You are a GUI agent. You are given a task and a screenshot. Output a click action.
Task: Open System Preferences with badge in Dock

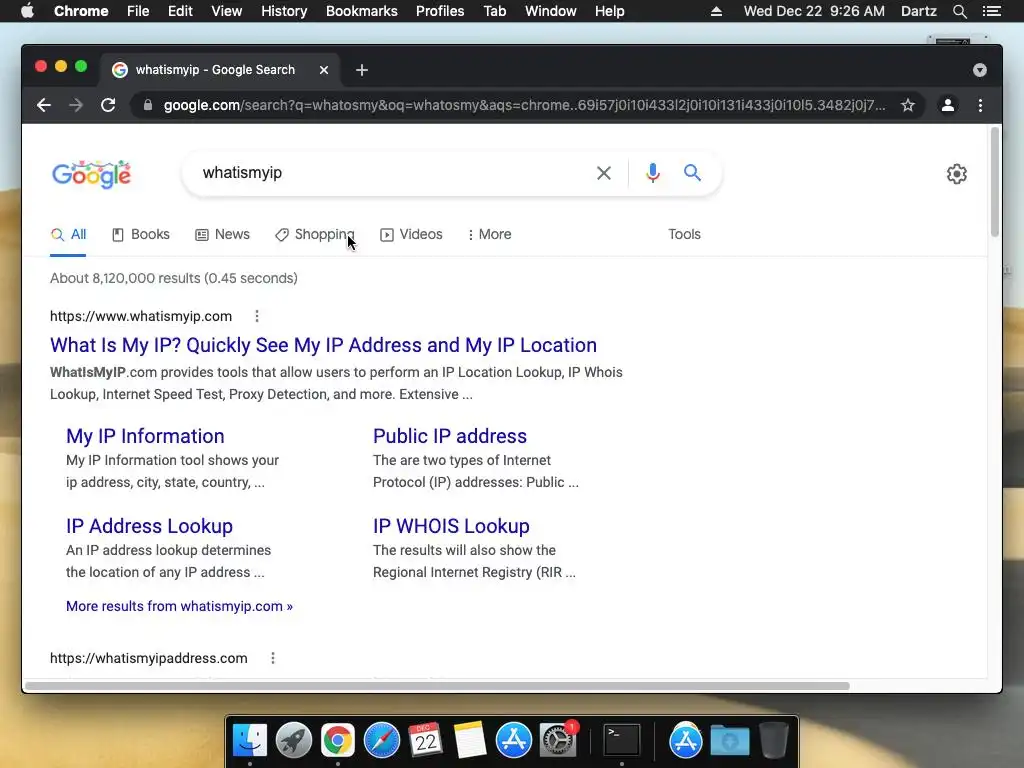pos(558,741)
